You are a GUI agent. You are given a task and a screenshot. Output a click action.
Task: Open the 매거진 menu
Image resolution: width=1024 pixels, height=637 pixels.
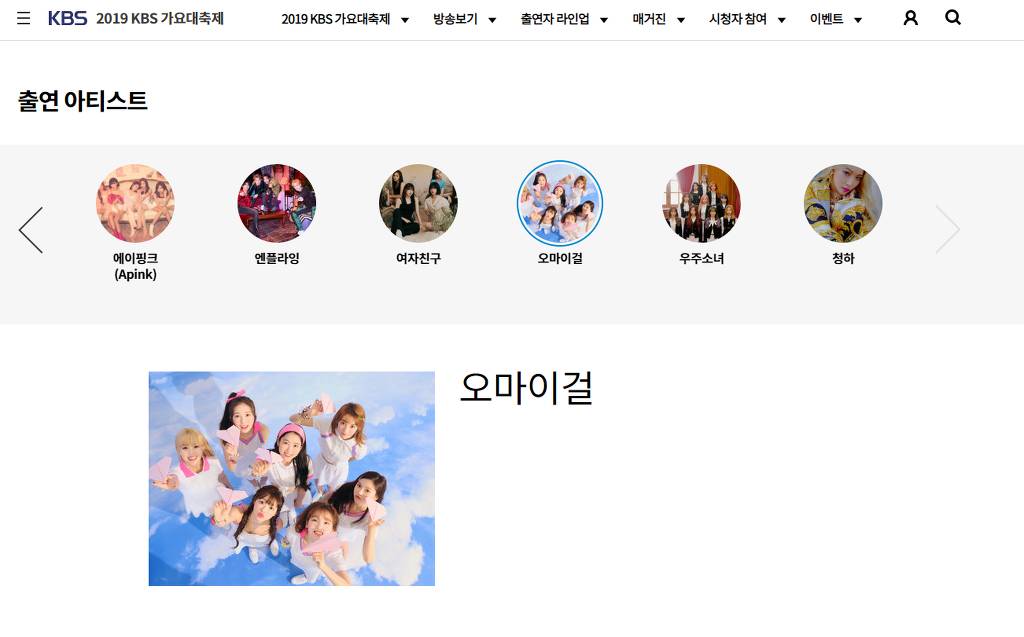point(659,19)
